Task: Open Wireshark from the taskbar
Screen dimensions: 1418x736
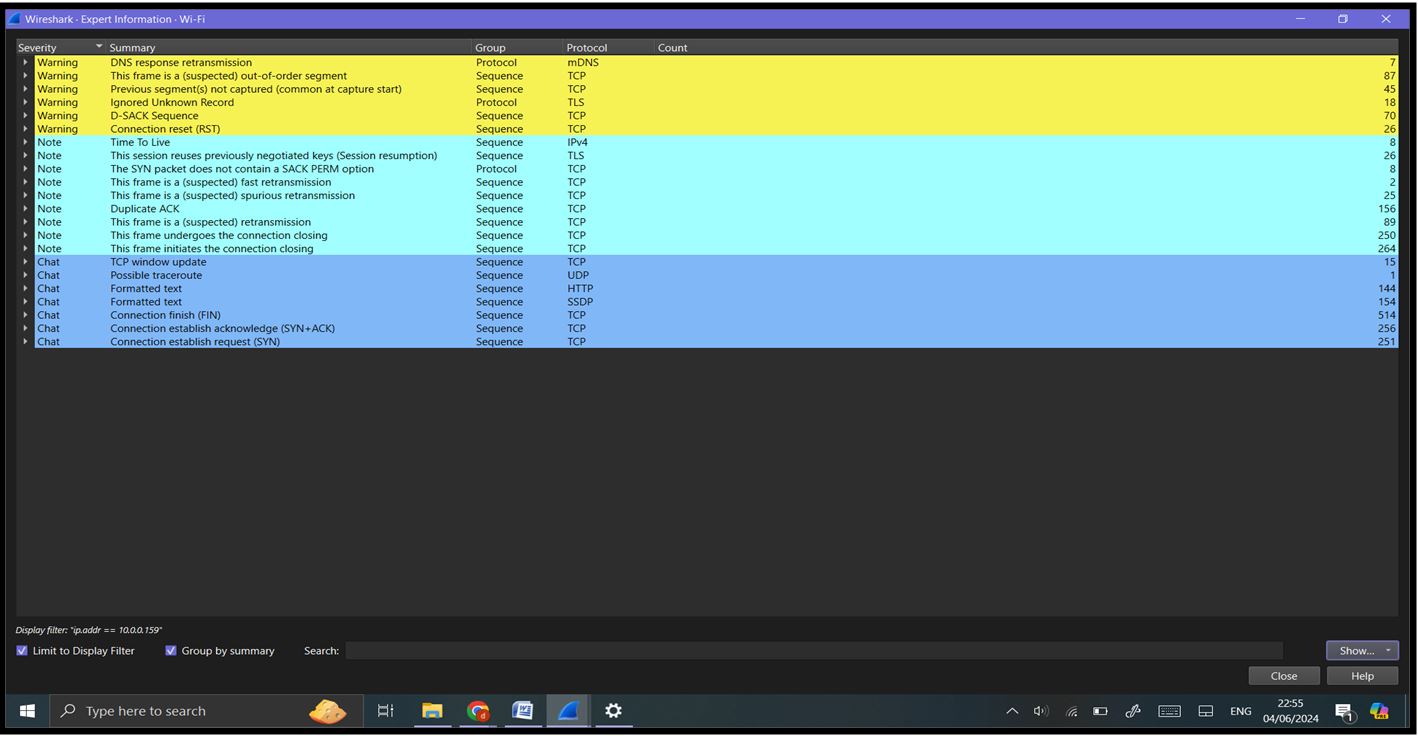Action: point(567,711)
